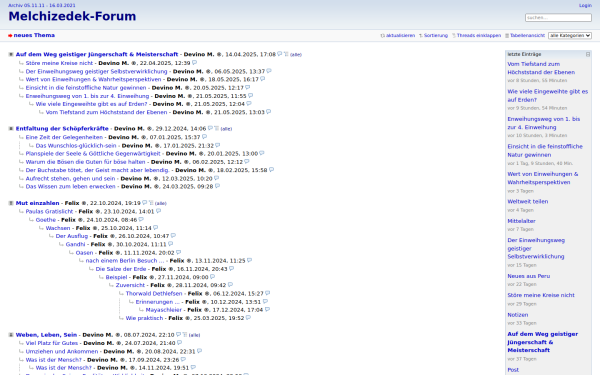Click the bubble icon after 'Das Wissen zum leben erwecken'
Viewport: 600px width, 375px height.
217,186
